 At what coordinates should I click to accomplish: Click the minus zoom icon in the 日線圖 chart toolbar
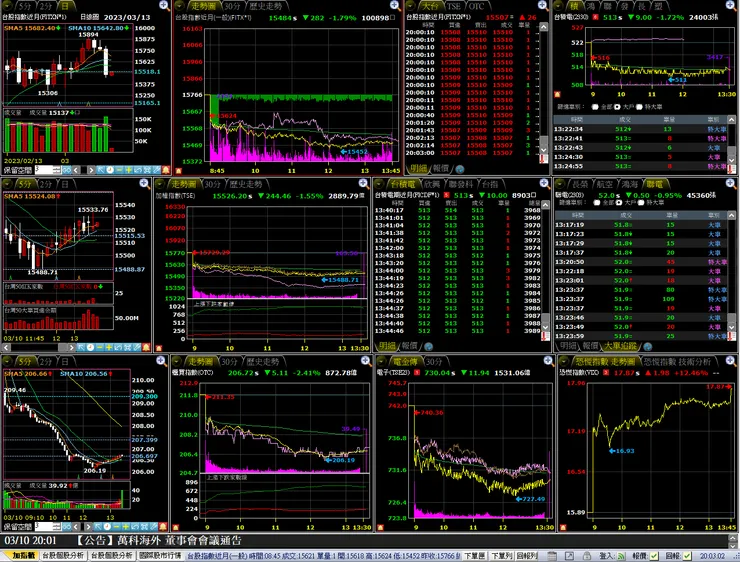119,170
